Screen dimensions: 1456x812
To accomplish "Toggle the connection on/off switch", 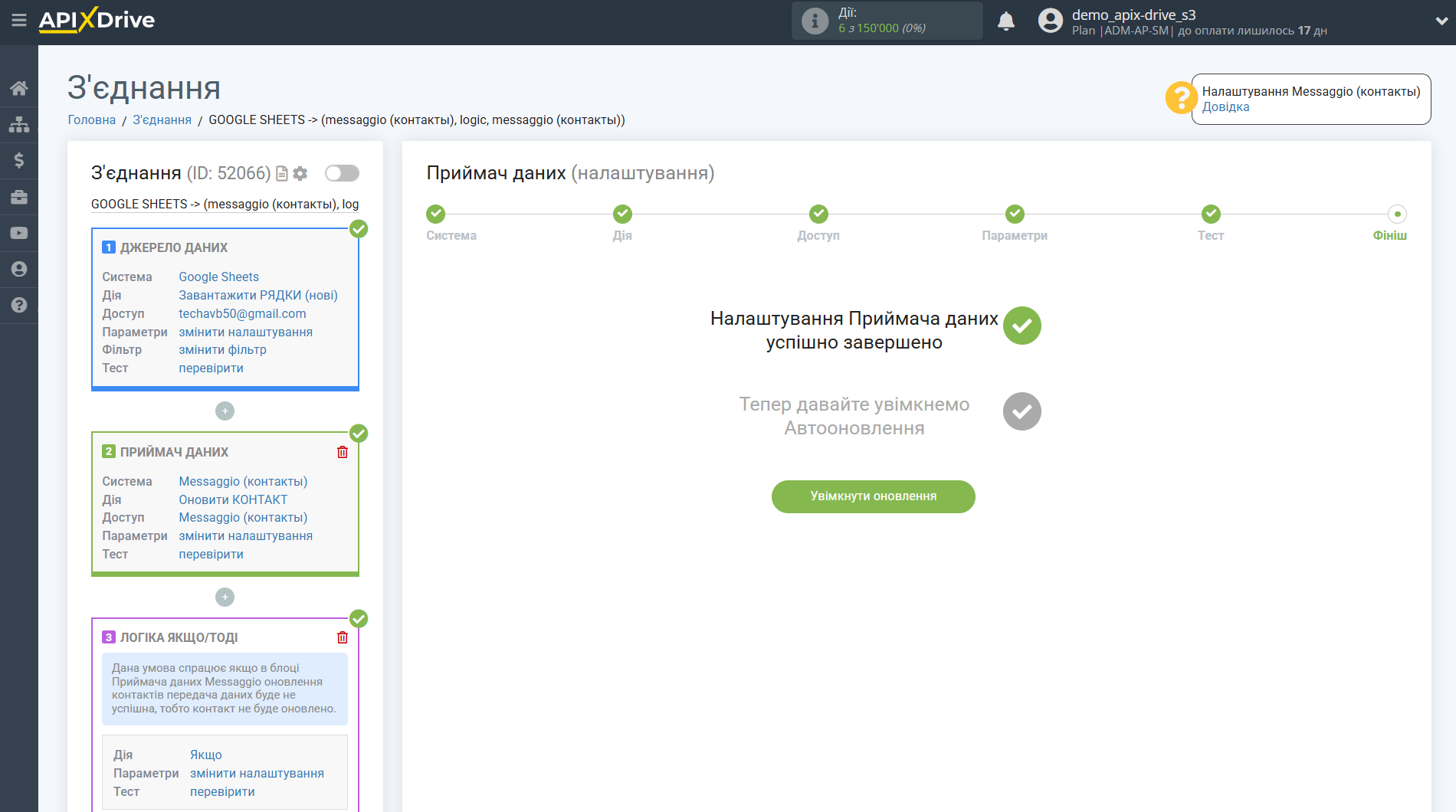I will (x=342, y=173).
